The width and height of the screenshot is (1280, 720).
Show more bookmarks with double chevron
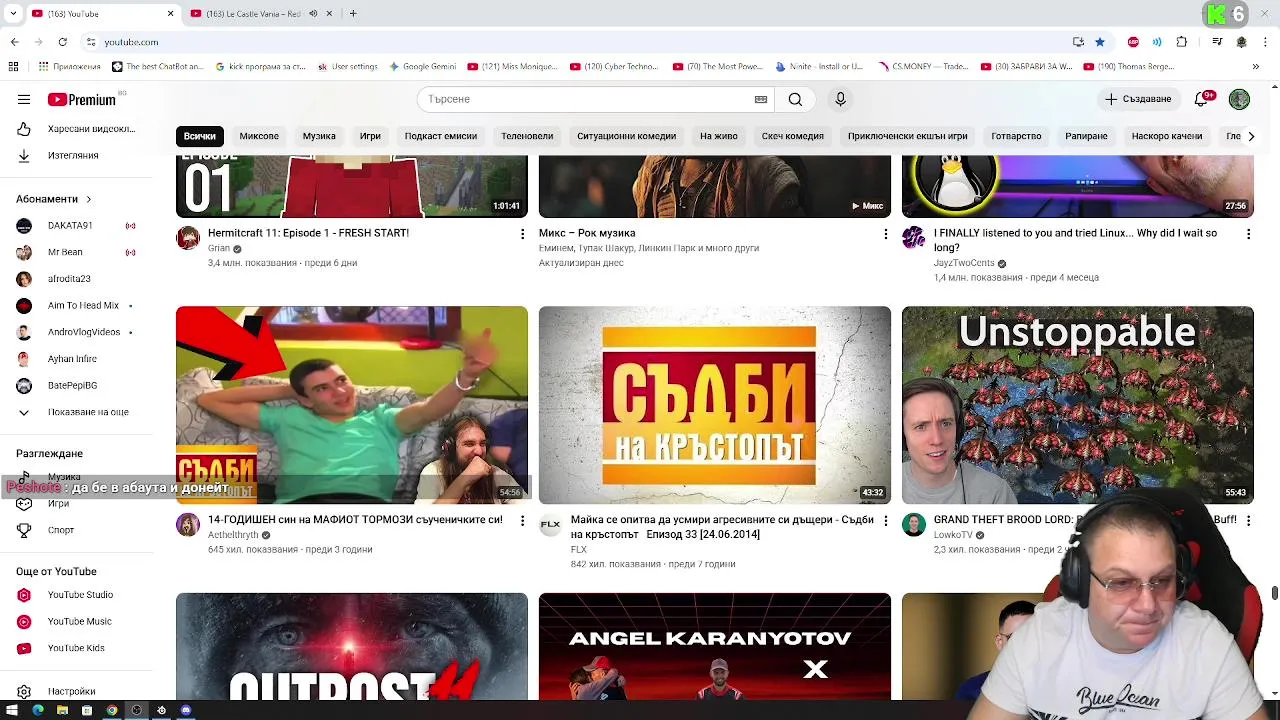(1256, 67)
